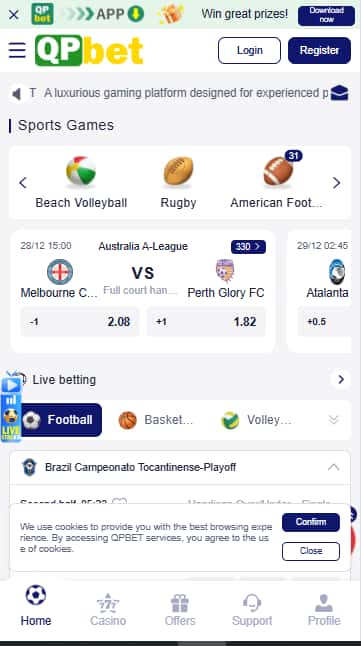The height and width of the screenshot is (646, 361).
Task: Switch to the Casino tab
Action: pos(108,610)
